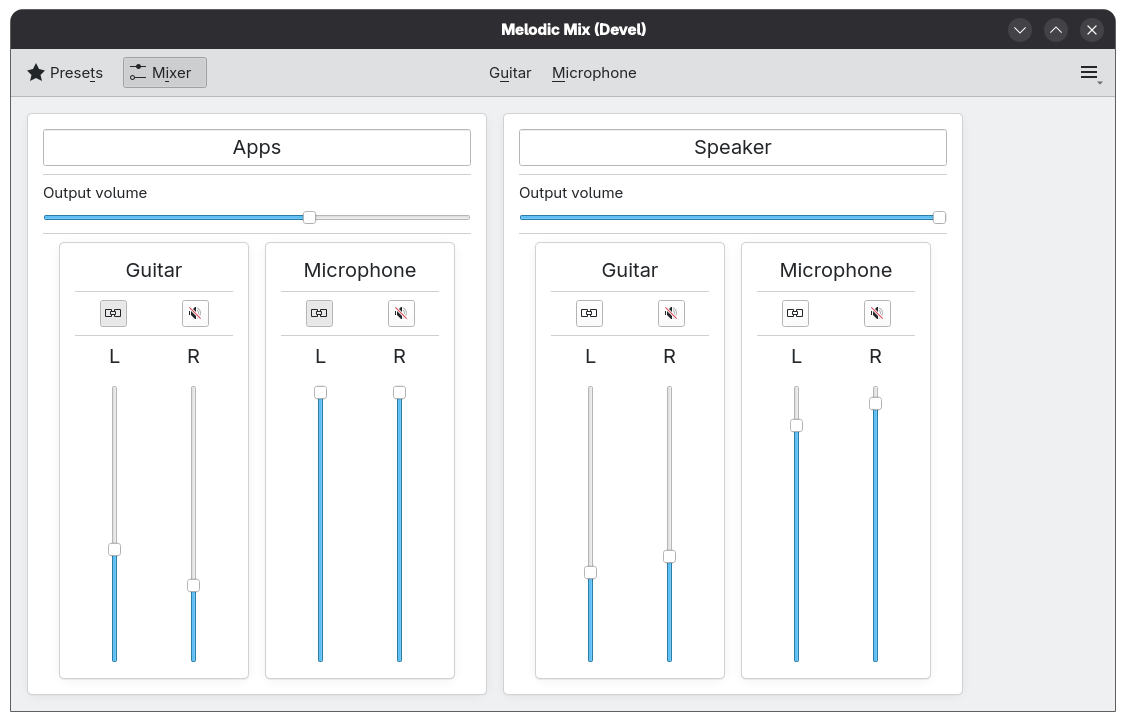Image resolution: width=1126 pixels, height=722 pixels.
Task: Click Speaker Guitar right channel slider handle
Action: (x=669, y=556)
